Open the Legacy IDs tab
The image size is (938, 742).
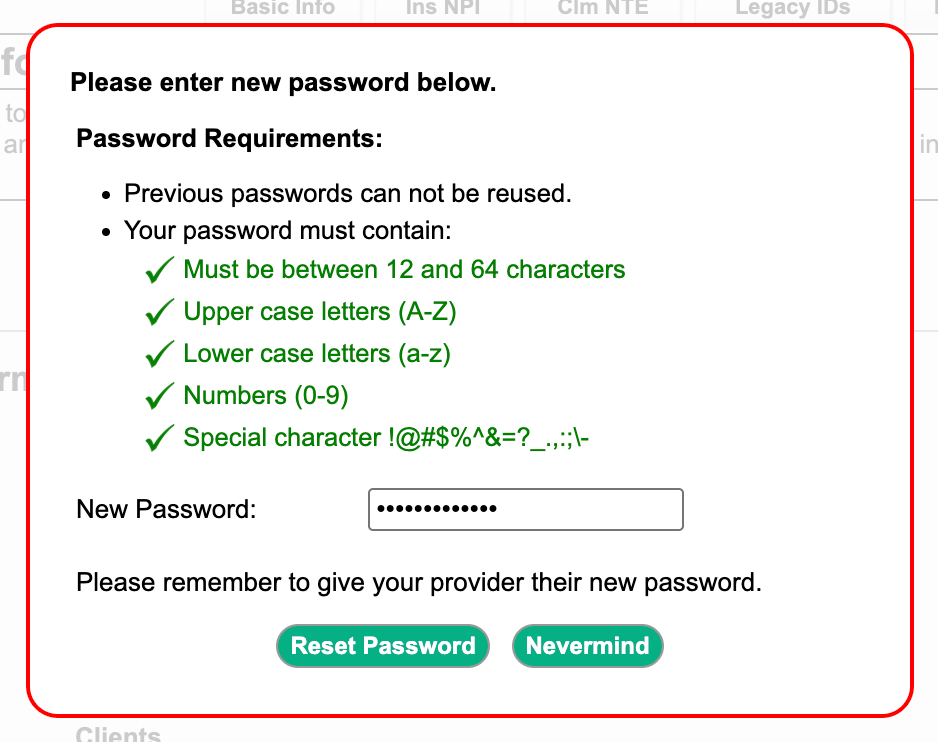coord(792,8)
